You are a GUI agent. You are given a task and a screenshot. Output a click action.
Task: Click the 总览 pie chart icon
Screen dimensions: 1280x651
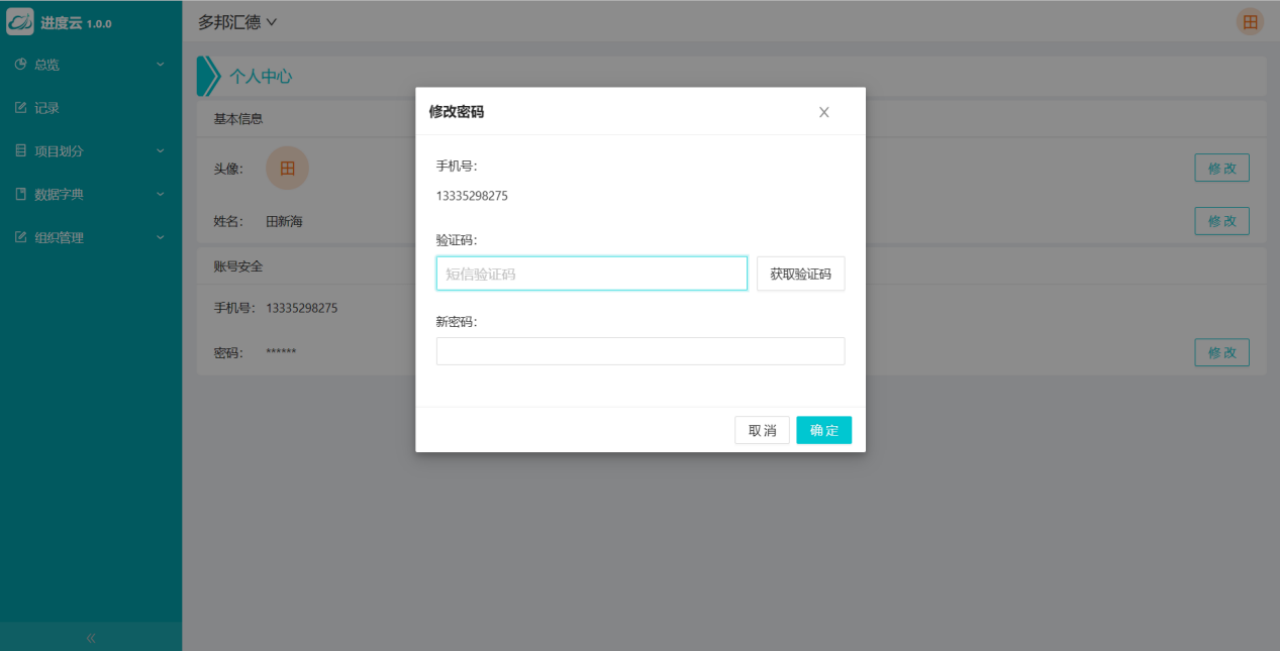coord(20,65)
